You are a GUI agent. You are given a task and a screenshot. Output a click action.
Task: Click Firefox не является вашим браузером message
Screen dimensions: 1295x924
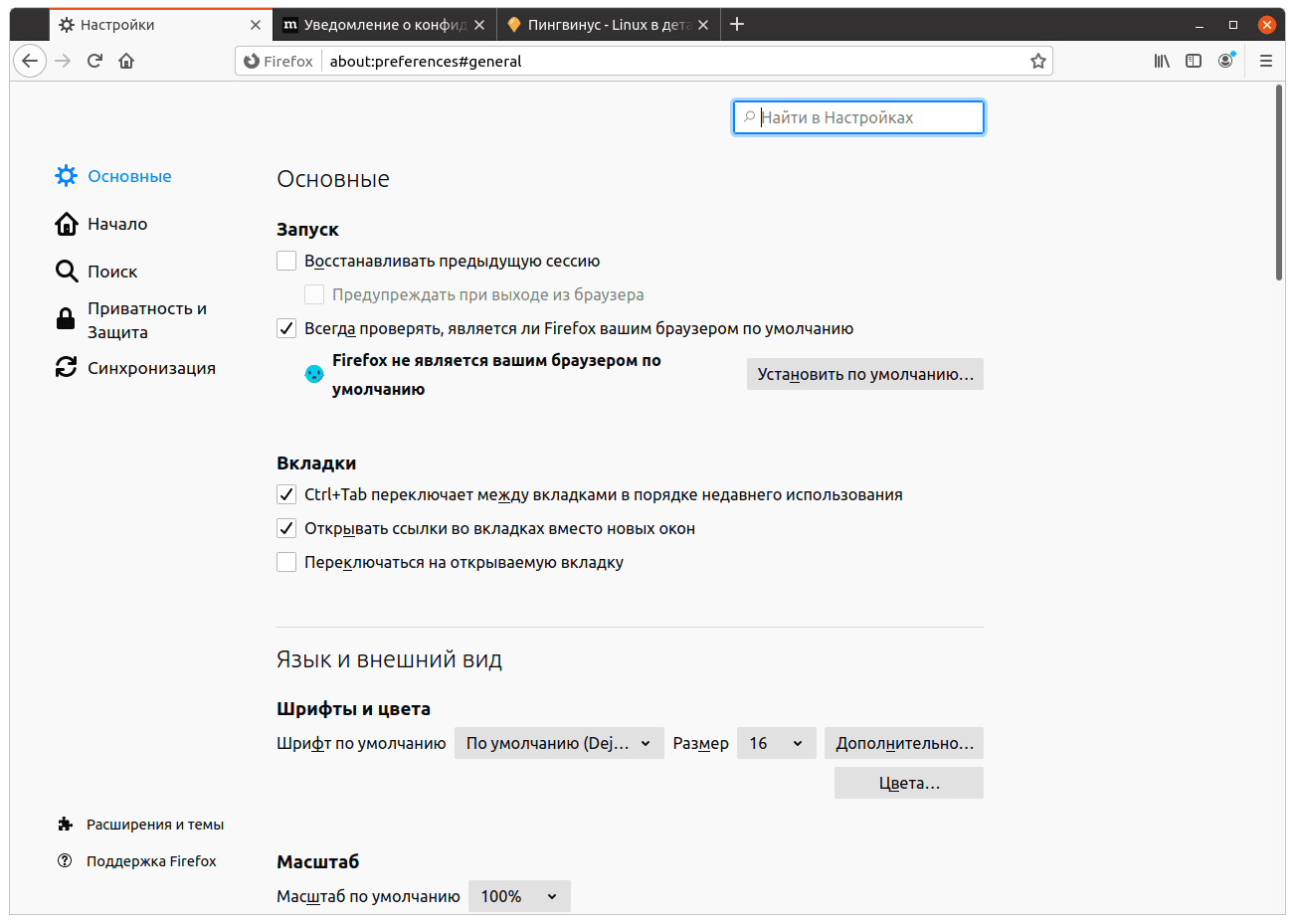pos(496,374)
